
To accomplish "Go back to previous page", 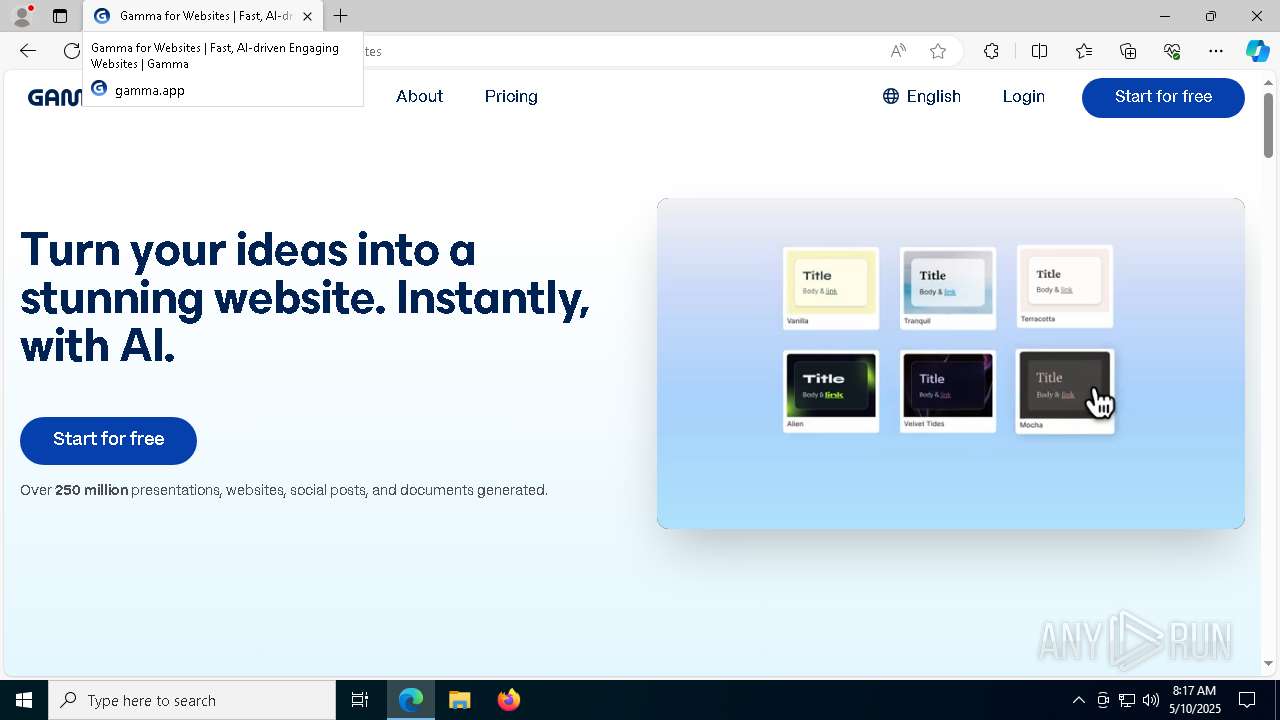I will click(x=28, y=51).
